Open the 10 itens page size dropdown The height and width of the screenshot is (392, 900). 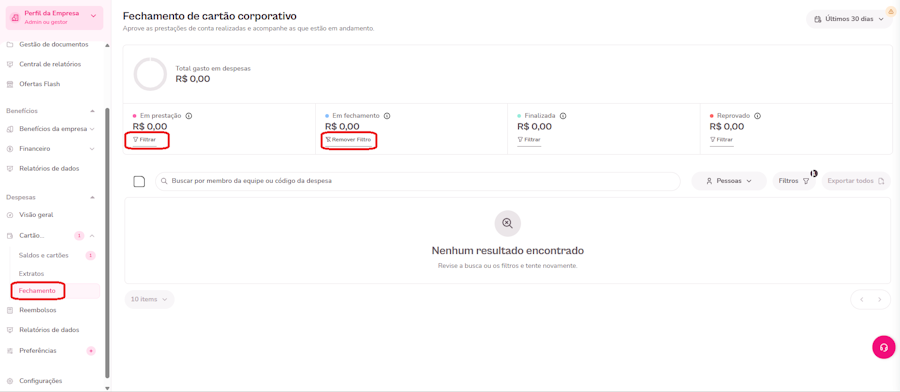point(149,299)
